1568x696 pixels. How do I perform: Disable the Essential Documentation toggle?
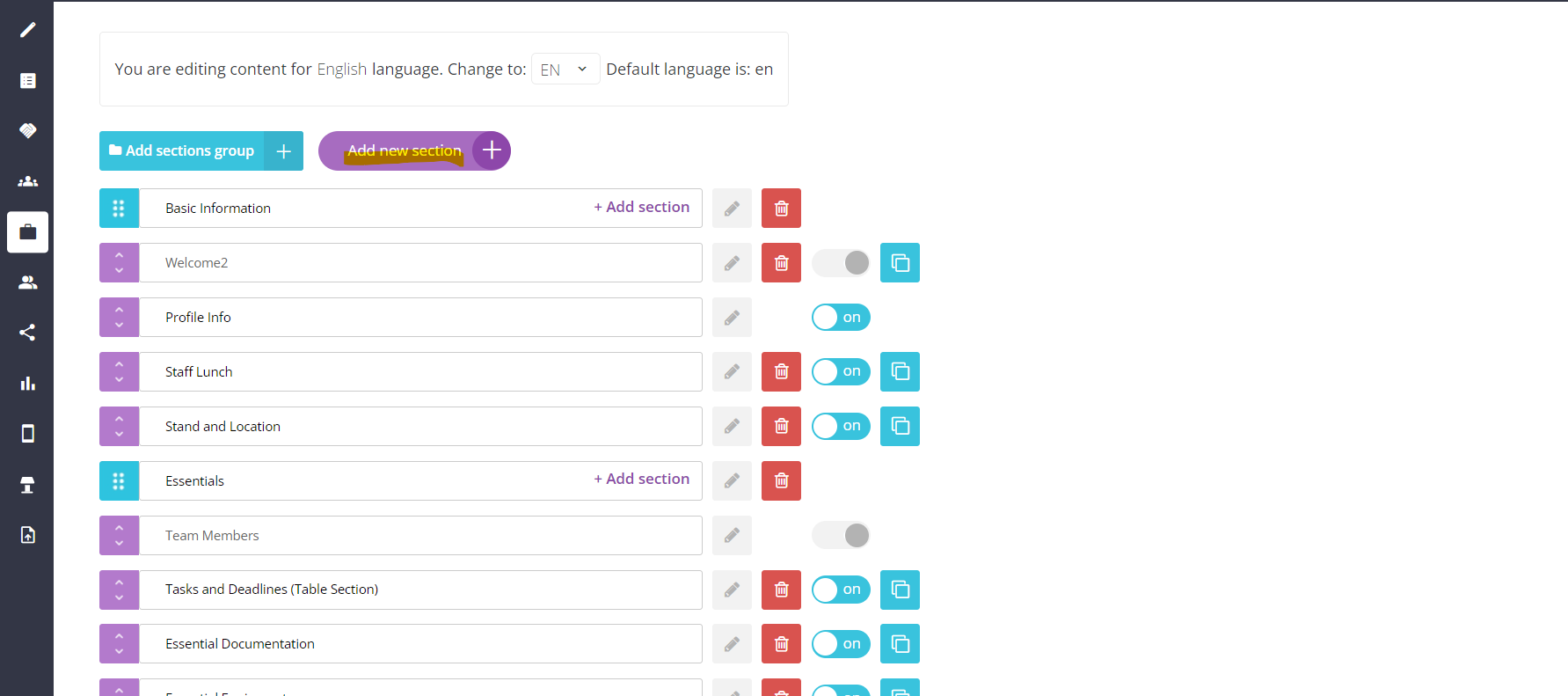click(841, 644)
